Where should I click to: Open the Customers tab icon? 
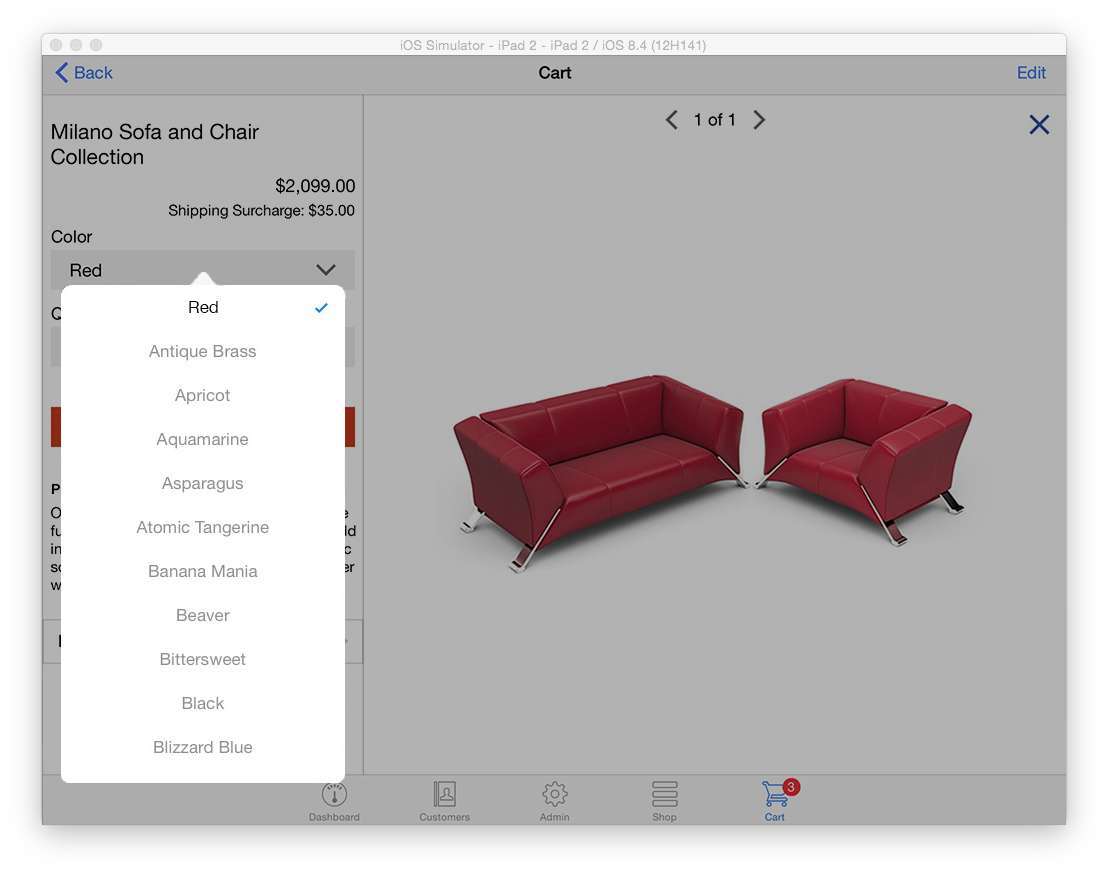[x=444, y=794]
